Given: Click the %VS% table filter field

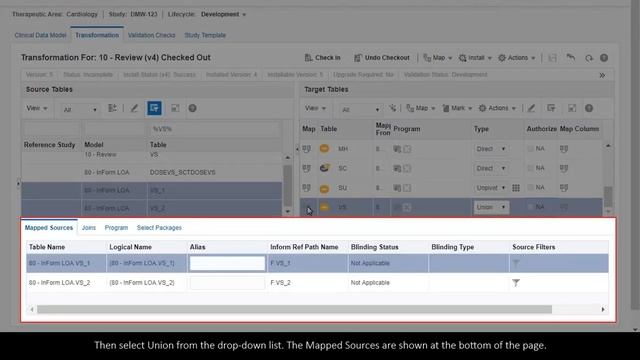Looking at the screenshot, I should [215, 129].
